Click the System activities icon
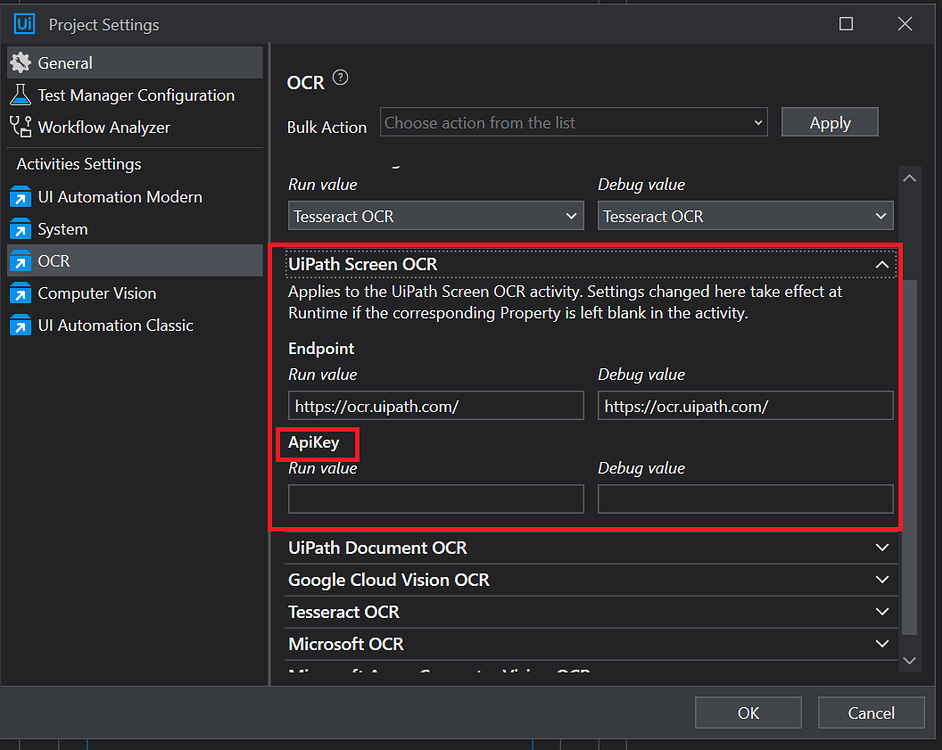This screenshot has height=750, width=942. pyautogui.click(x=20, y=229)
